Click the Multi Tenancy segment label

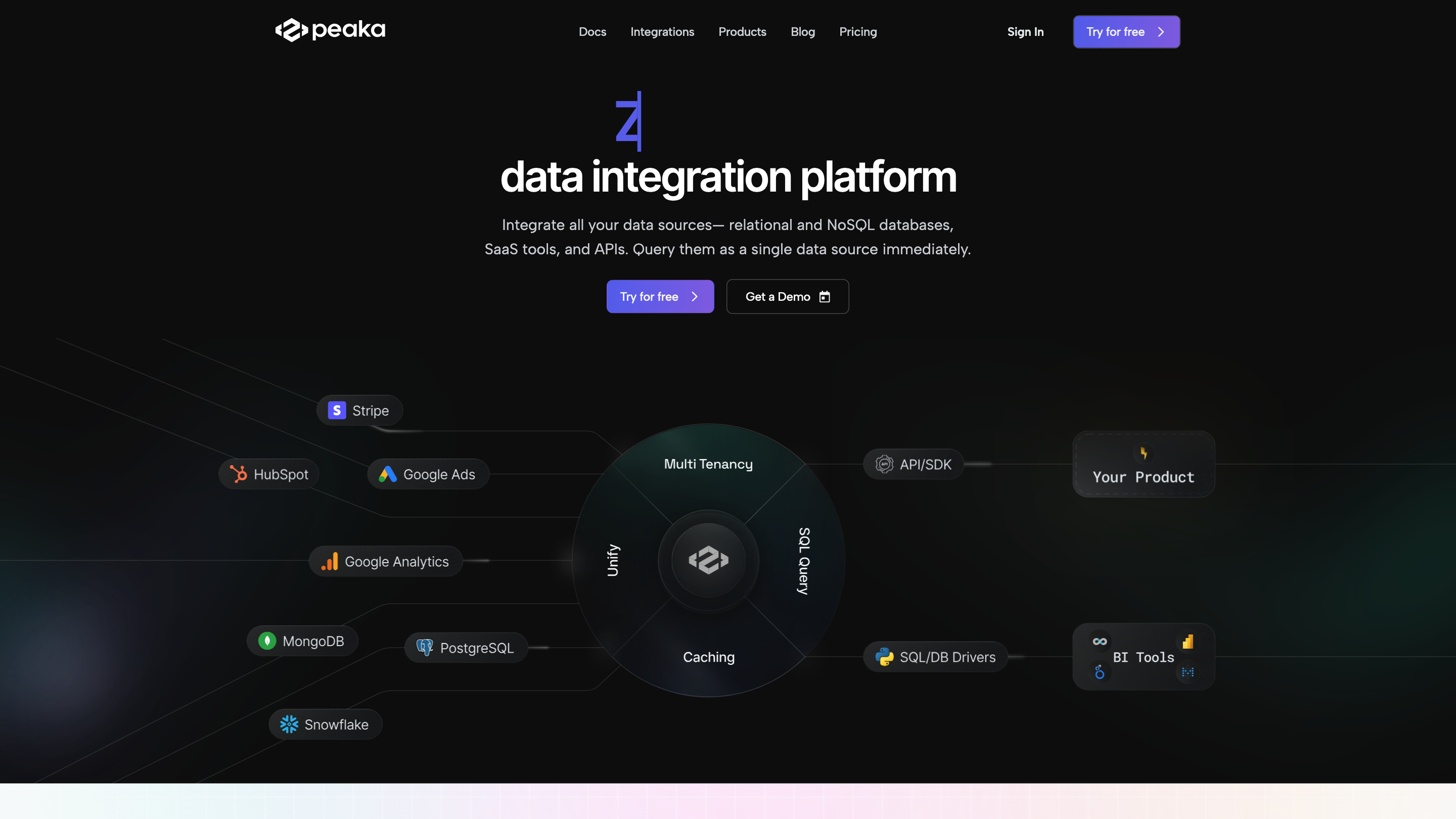(708, 464)
